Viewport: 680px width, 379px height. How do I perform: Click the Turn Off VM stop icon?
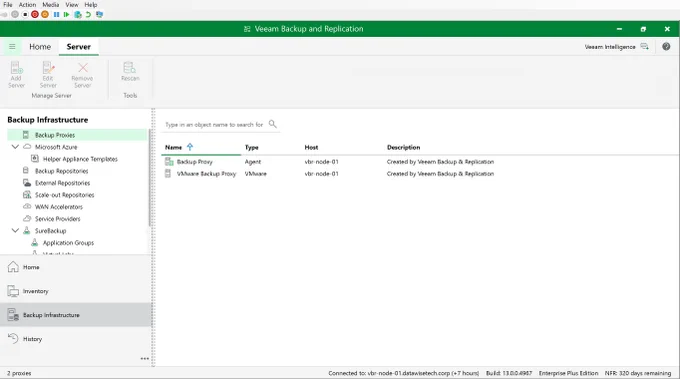[25, 14]
